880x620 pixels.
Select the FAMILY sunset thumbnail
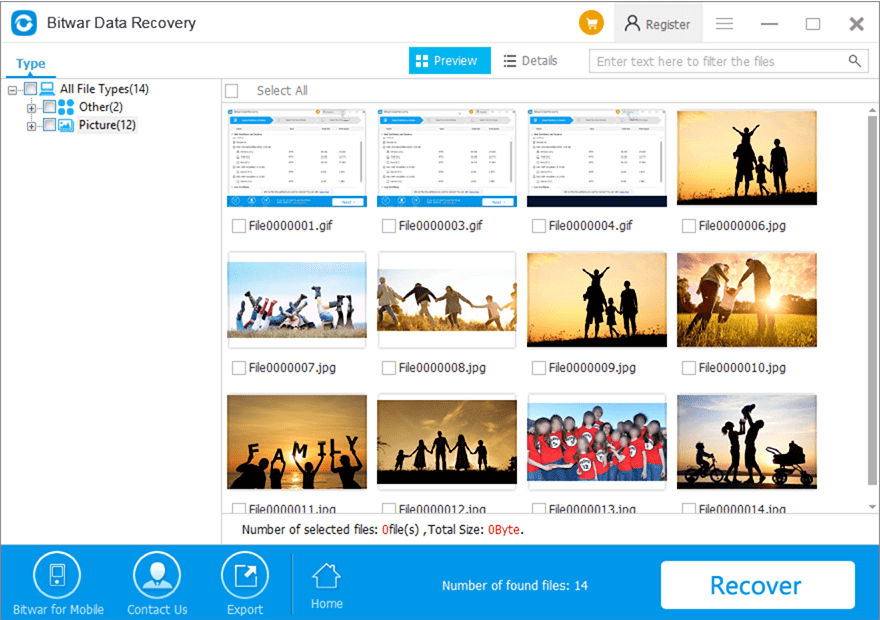point(297,442)
